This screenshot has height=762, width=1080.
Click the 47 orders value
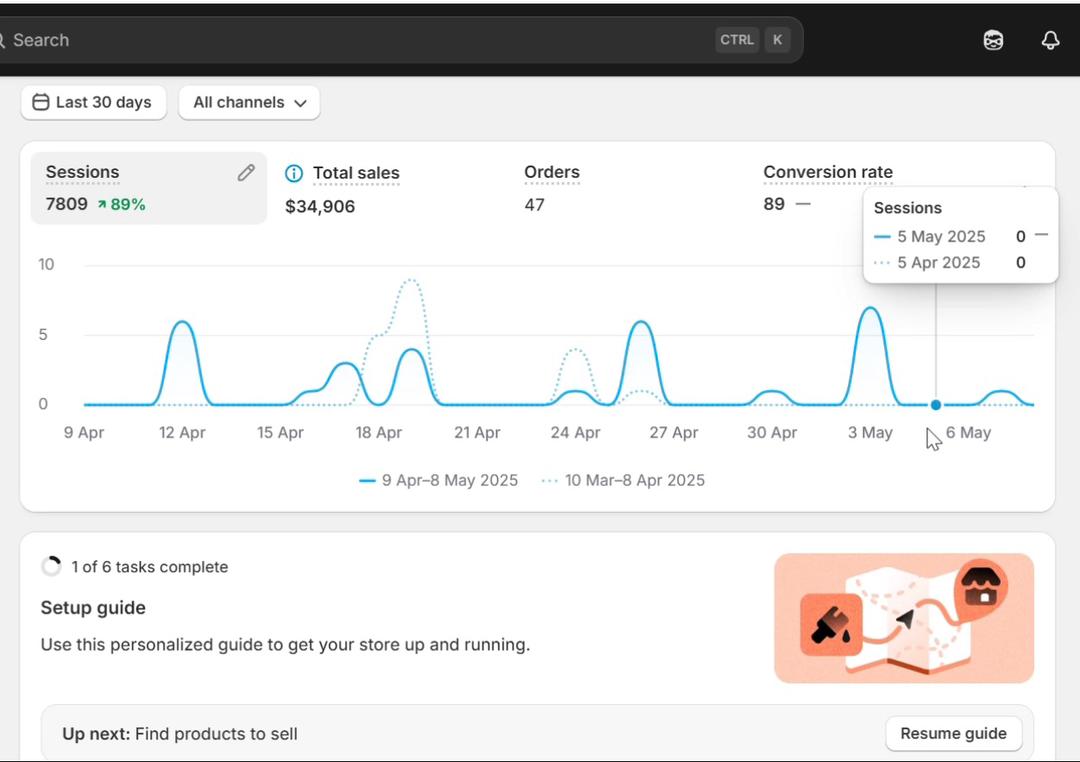[534, 205]
